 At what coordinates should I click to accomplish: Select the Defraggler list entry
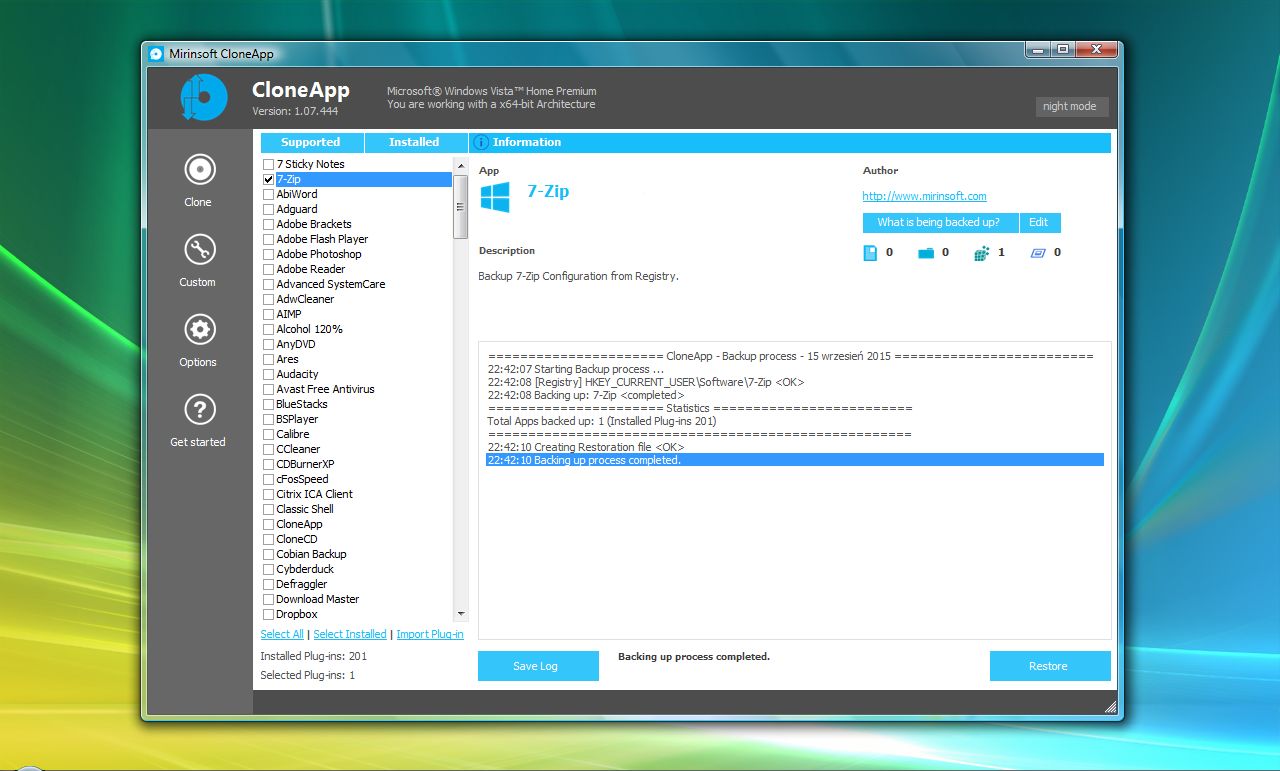point(302,585)
